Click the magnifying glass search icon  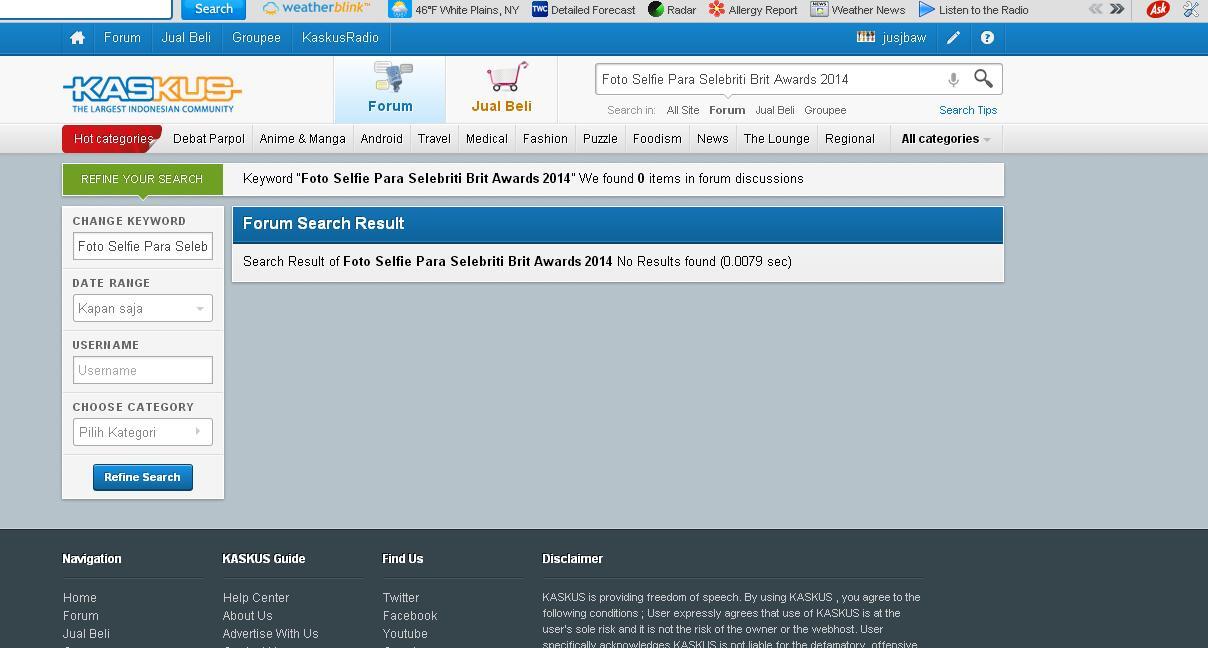click(984, 79)
